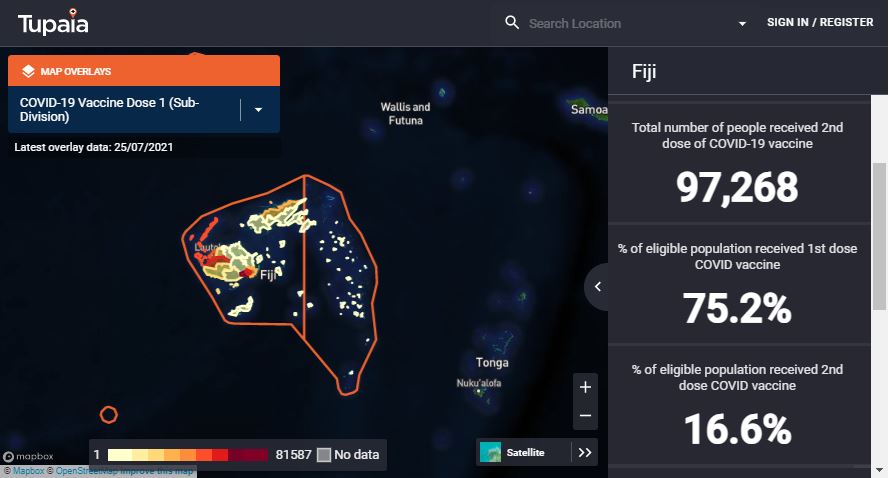
Task: Click the 16.6% second dose value
Action: [x=737, y=429]
